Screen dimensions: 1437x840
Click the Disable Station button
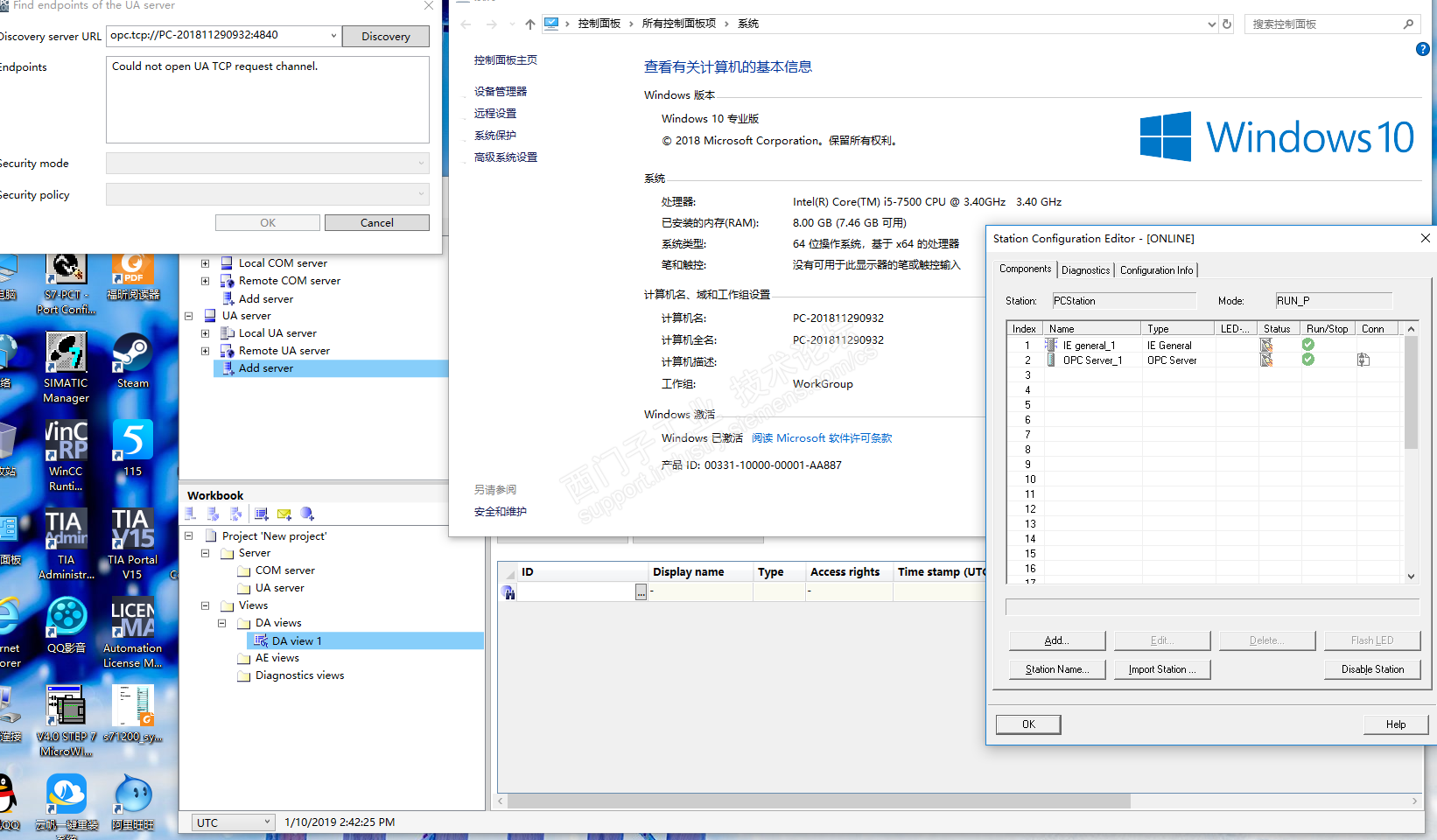click(1372, 669)
